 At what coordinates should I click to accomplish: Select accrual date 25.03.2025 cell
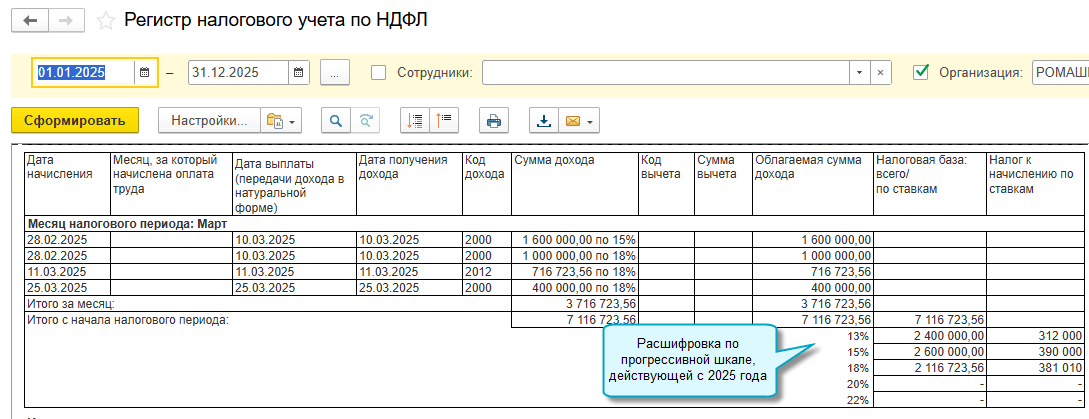point(67,287)
